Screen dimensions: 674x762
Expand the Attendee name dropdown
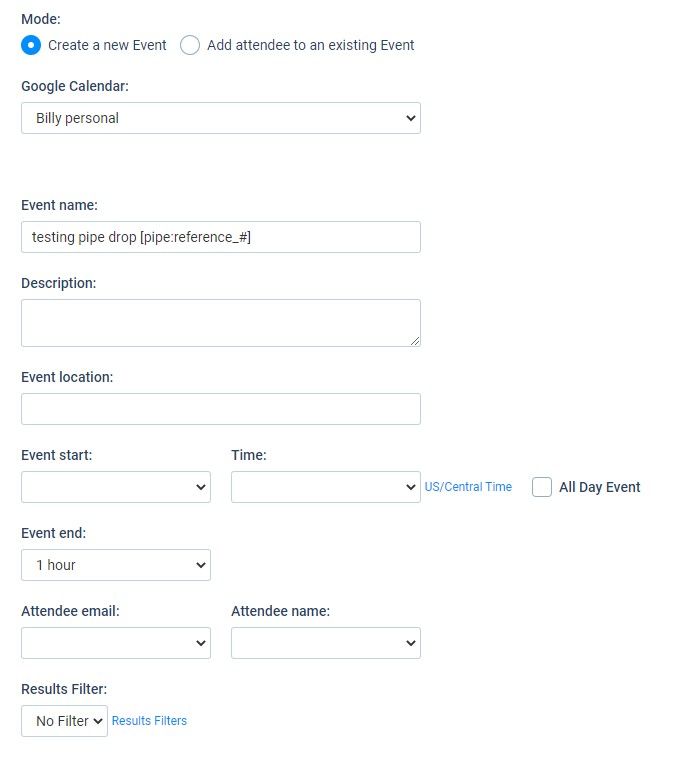pyautogui.click(x=326, y=643)
